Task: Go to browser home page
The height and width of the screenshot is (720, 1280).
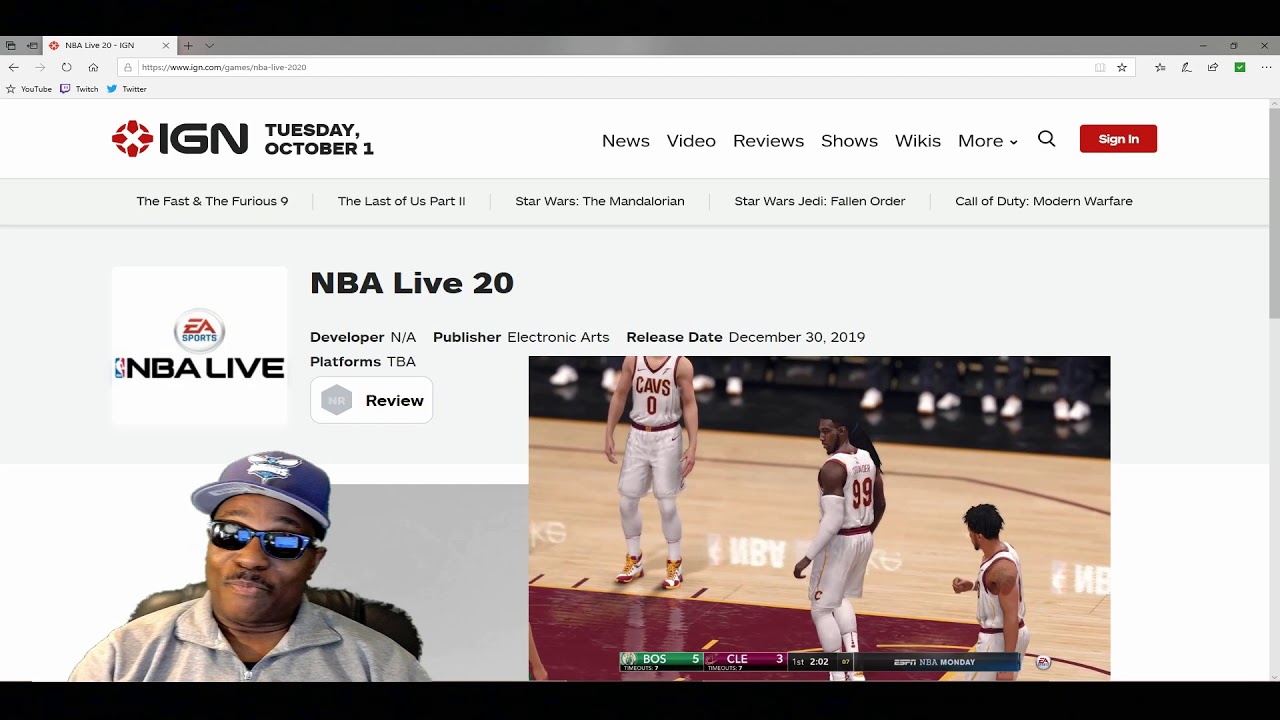Action: (x=93, y=67)
